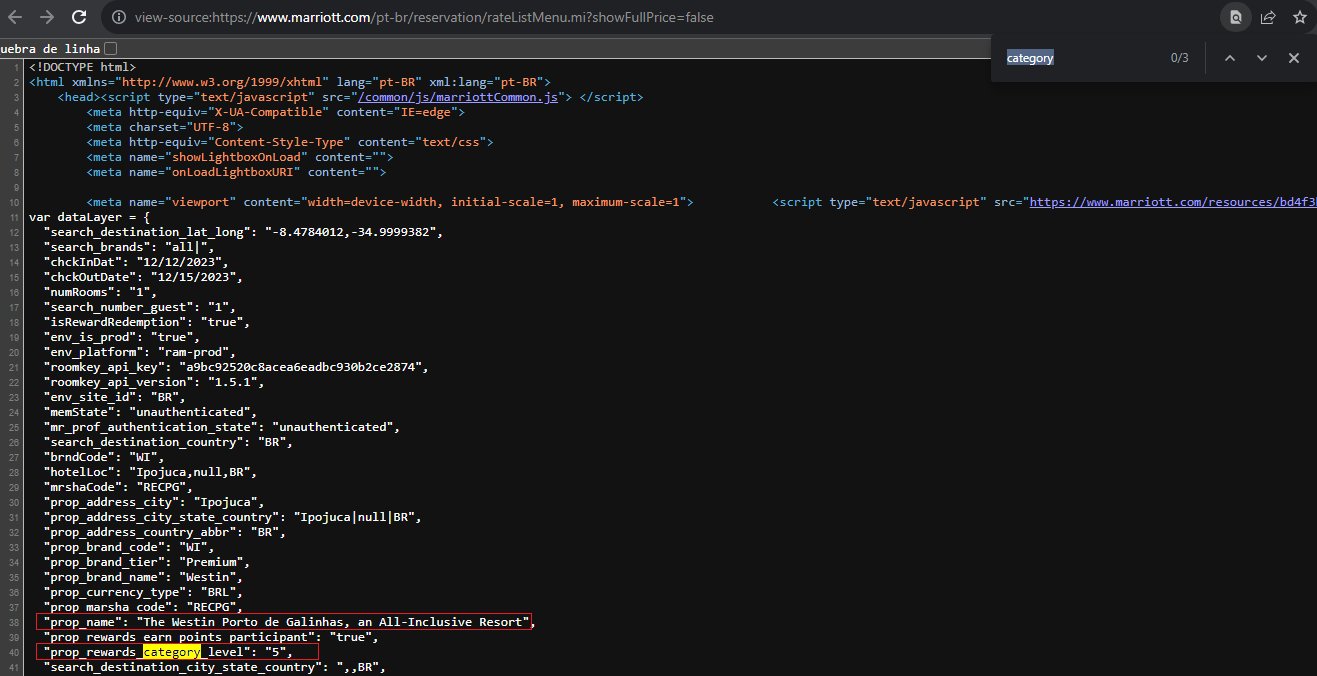Toggle the line wrap checkbox
The width and height of the screenshot is (1317, 676).
click(110, 48)
